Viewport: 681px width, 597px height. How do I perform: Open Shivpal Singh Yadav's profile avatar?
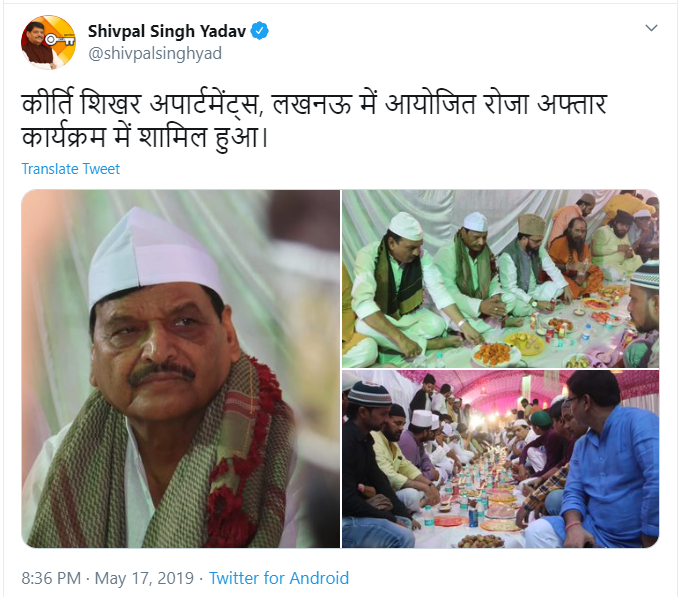(x=48, y=42)
